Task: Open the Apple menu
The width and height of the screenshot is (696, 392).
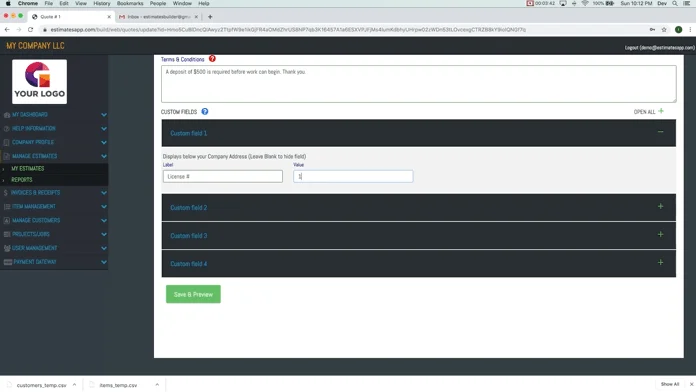Action: click(8, 3)
